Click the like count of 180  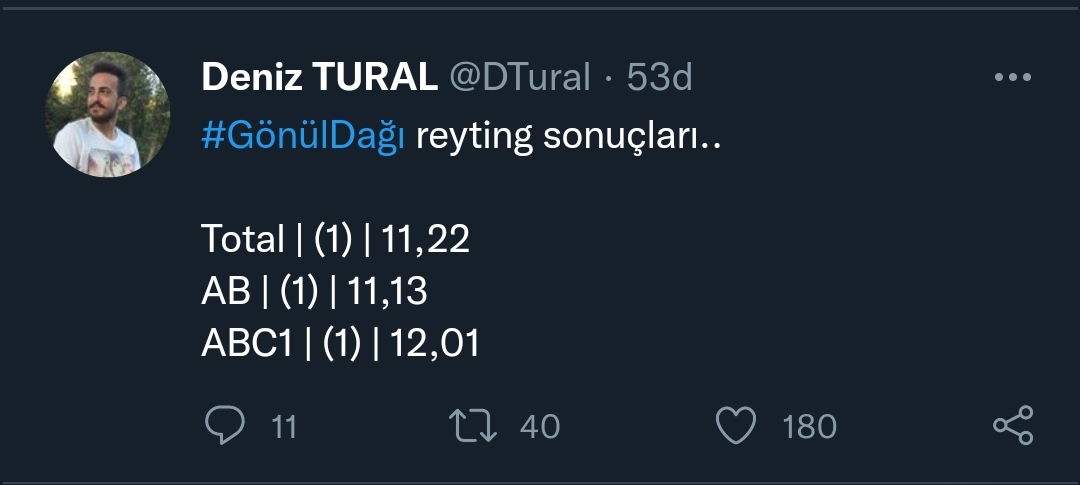[809, 428]
